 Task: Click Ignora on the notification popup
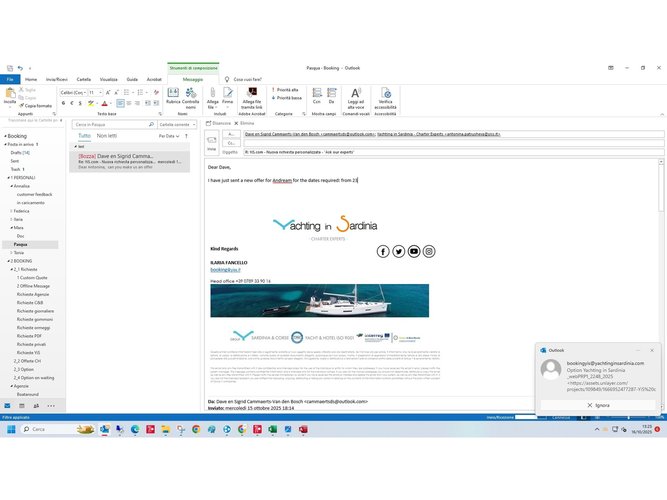[x=598, y=405]
